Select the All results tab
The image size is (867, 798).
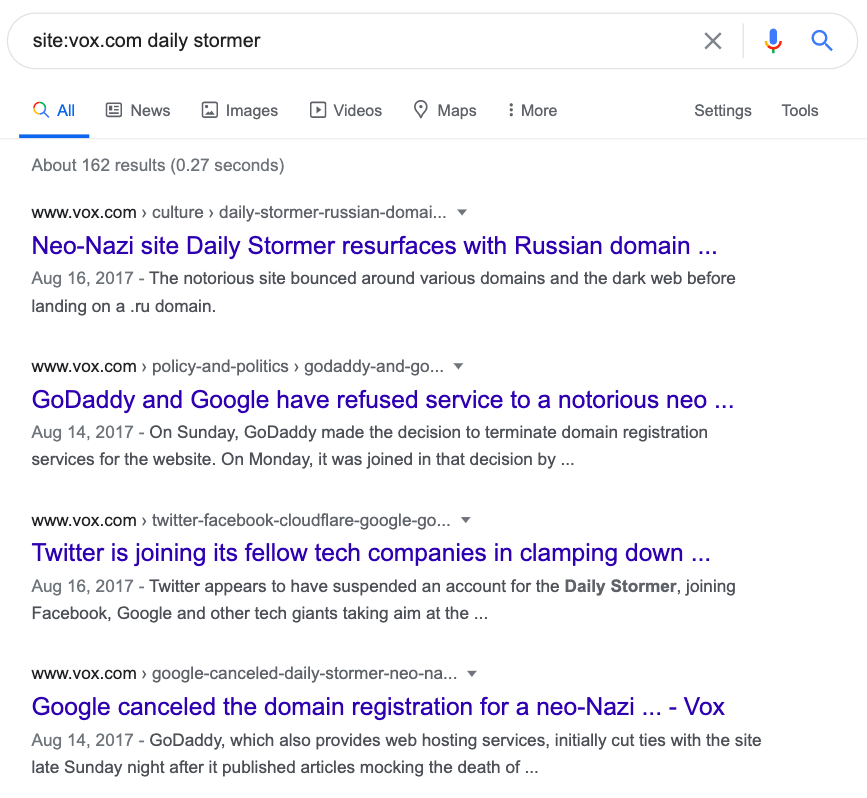point(54,111)
